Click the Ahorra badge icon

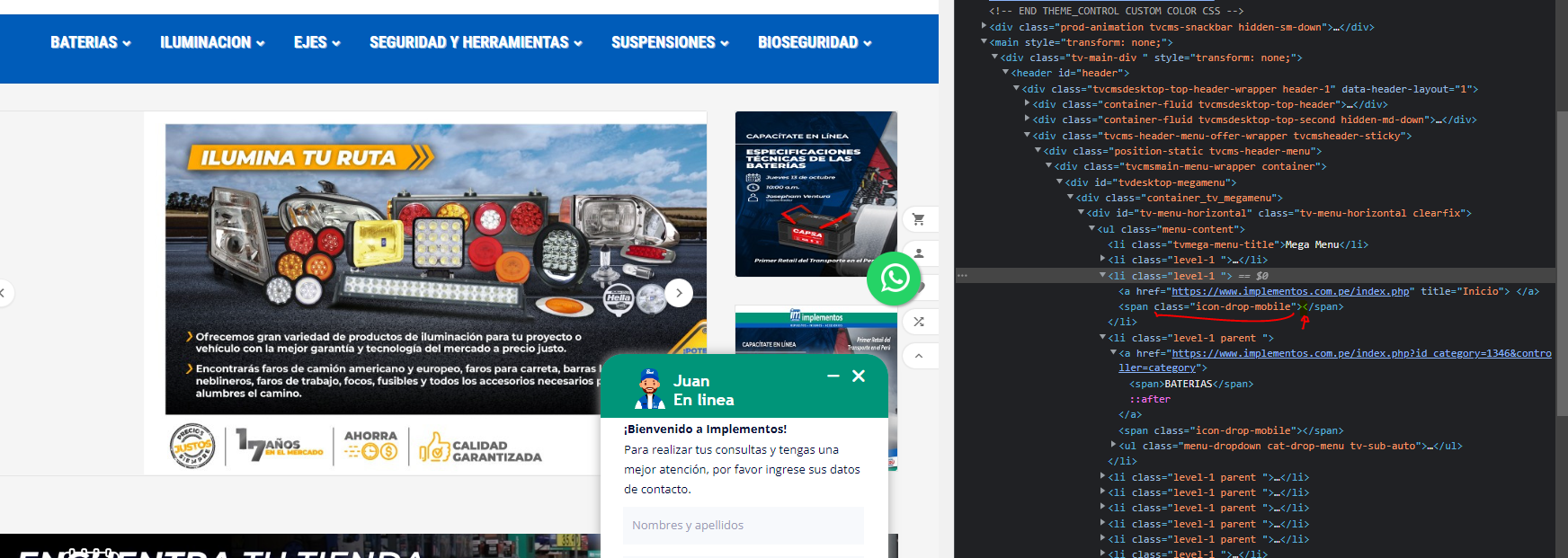click(371, 446)
